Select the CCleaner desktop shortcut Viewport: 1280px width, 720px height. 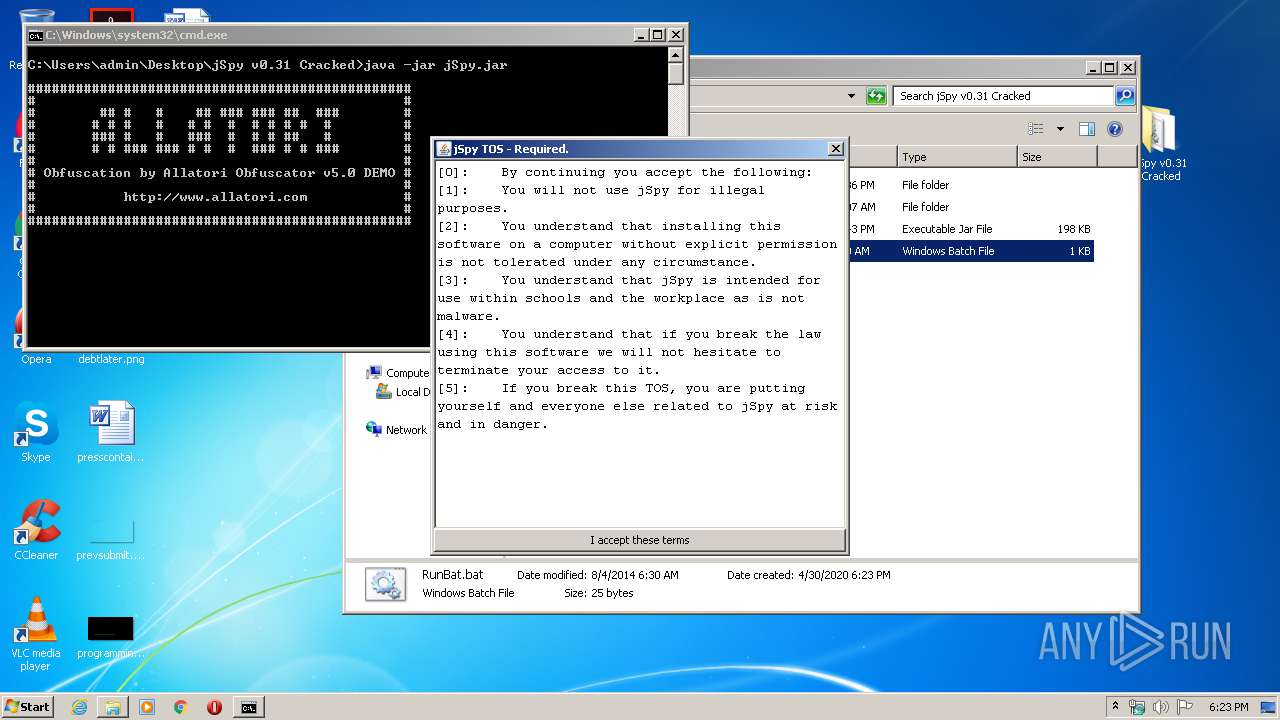pyautogui.click(x=36, y=530)
